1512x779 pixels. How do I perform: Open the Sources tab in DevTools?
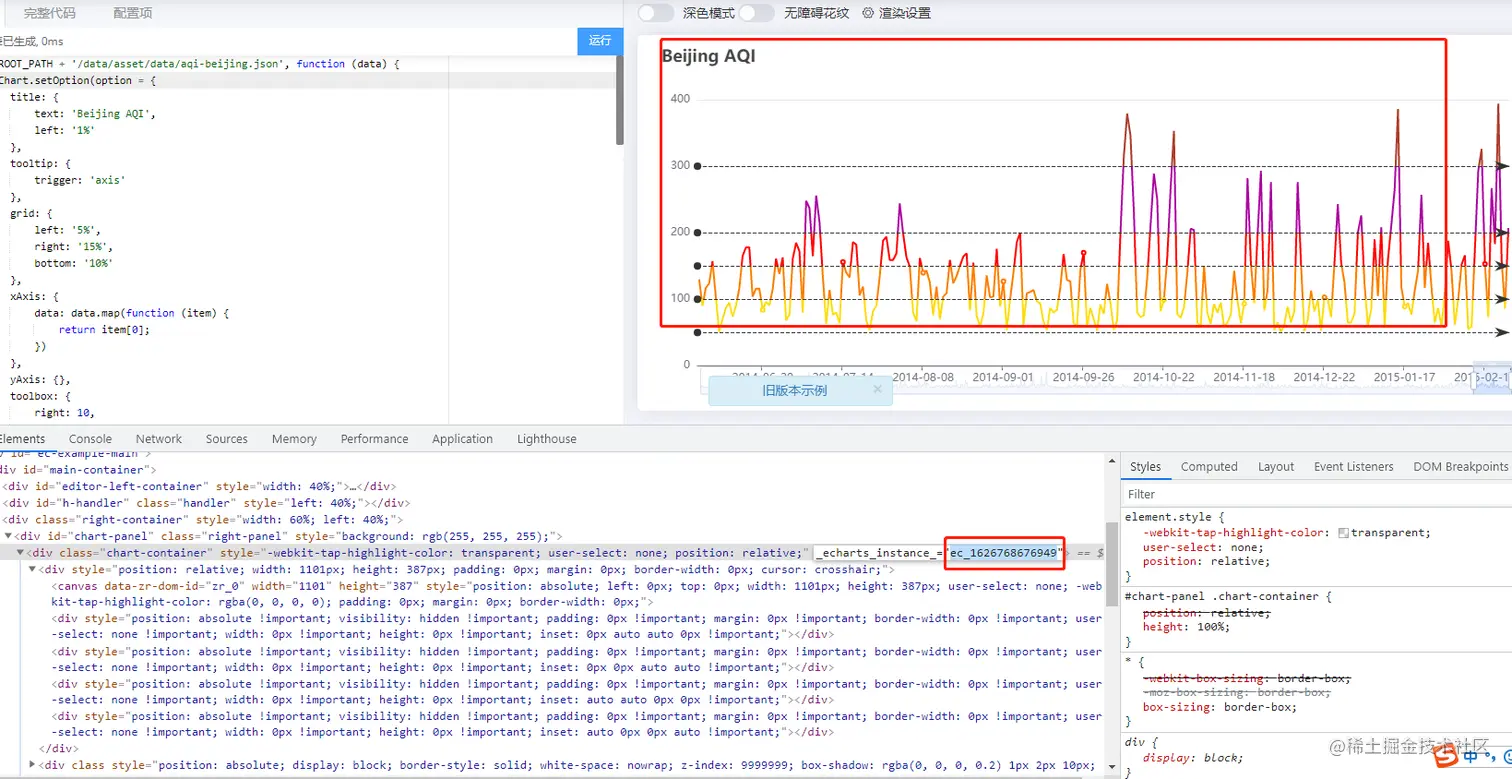point(227,439)
